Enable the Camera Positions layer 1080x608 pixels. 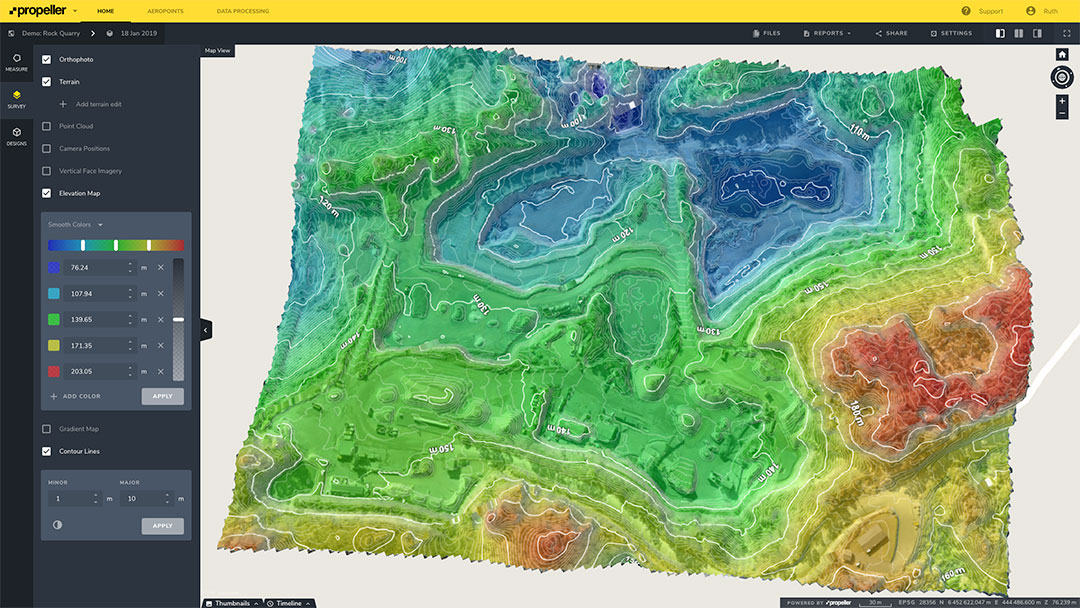tap(46, 148)
